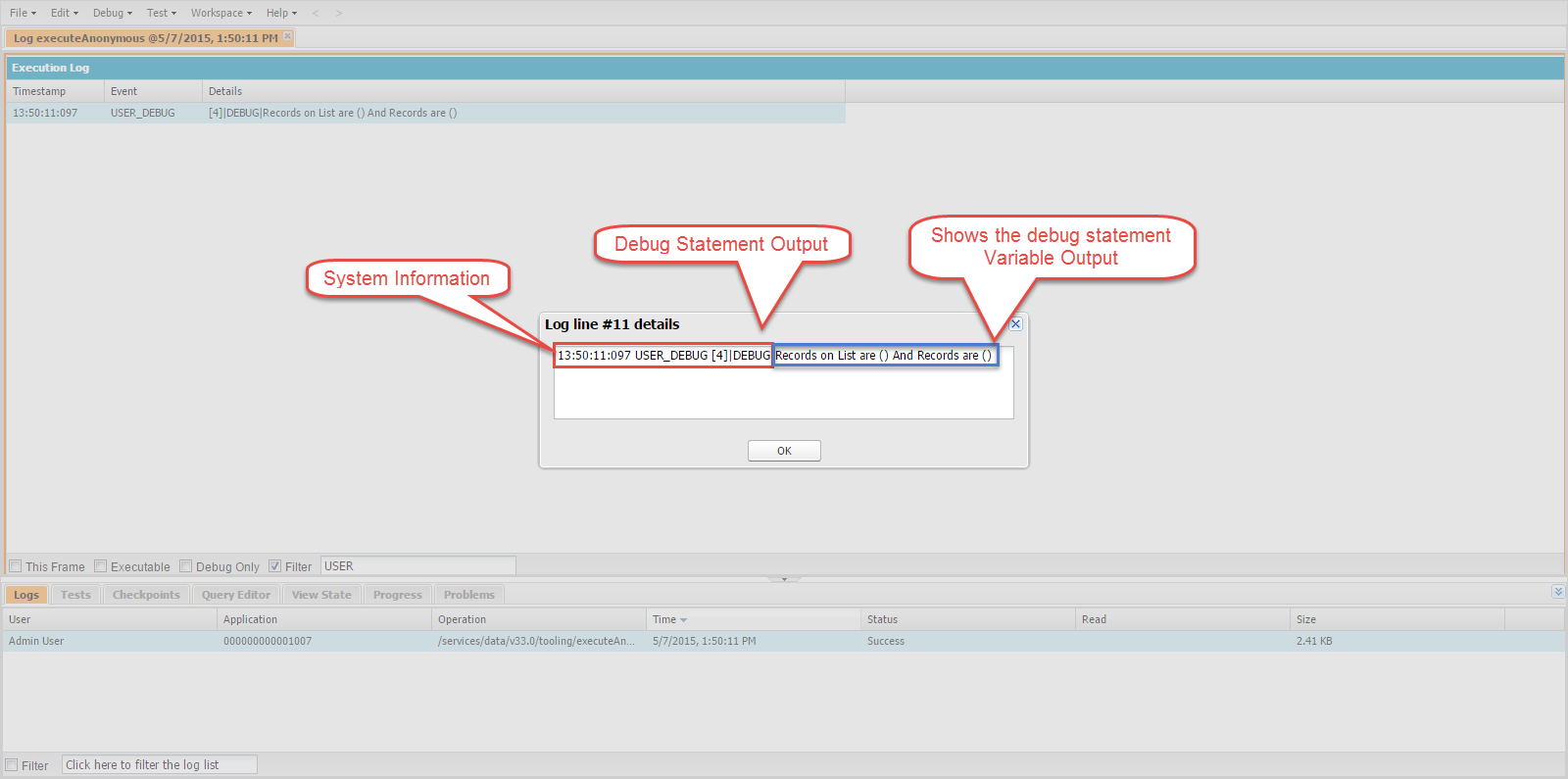Viewport: 1568px width, 779px height.
Task: Open the Problems tab
Action: click(469, 595)
